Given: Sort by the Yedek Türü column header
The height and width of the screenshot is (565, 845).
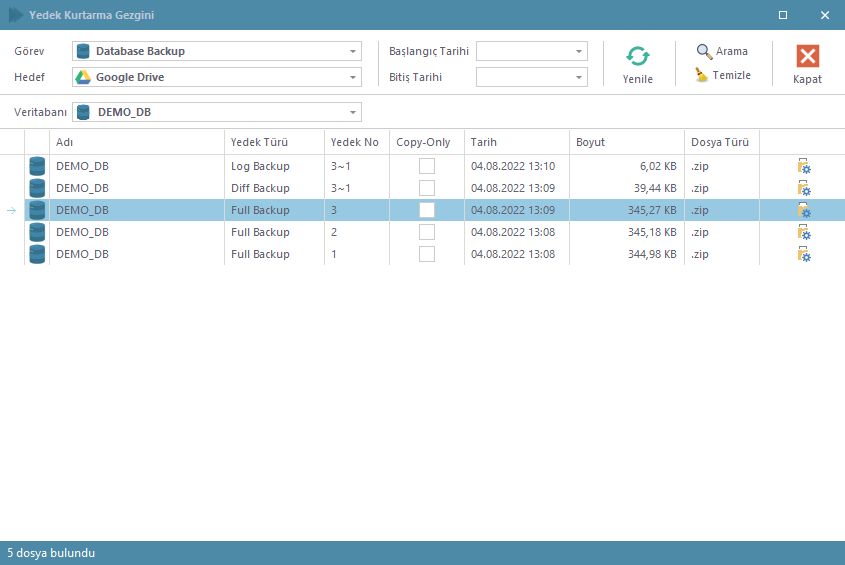Looking at the screenshot, I should click(x=273, y=142).
